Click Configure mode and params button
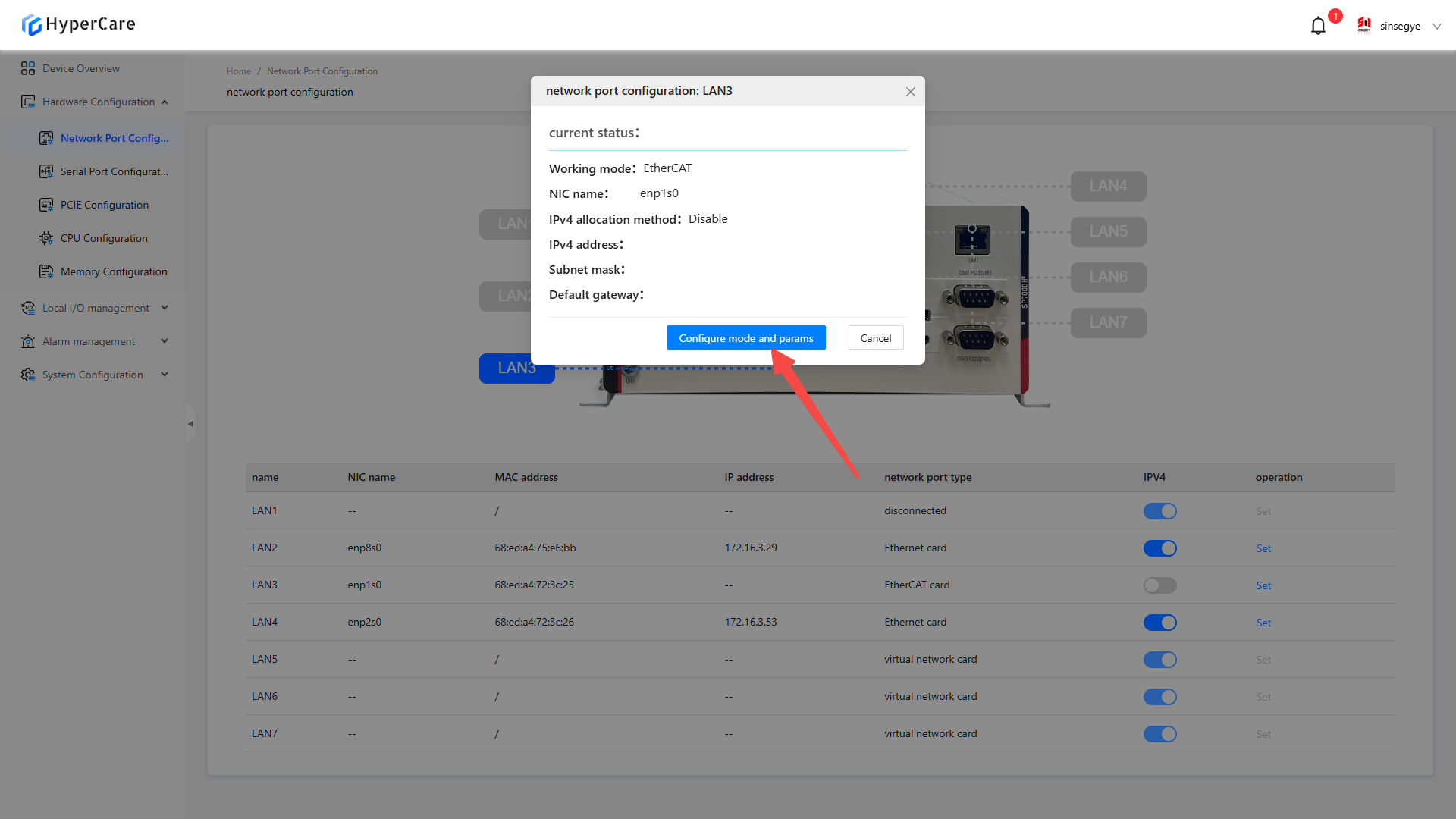This screenshot has width=1456, height=819. click(x=745, y=338)
